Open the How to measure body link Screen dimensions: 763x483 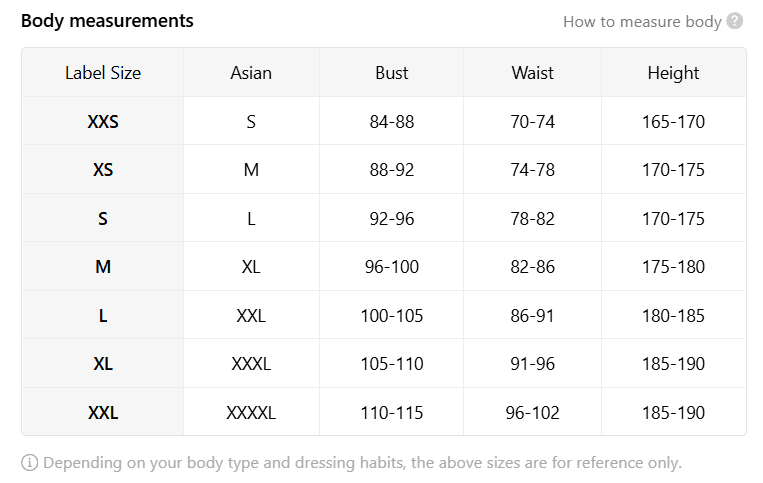(x=642, y=21)
